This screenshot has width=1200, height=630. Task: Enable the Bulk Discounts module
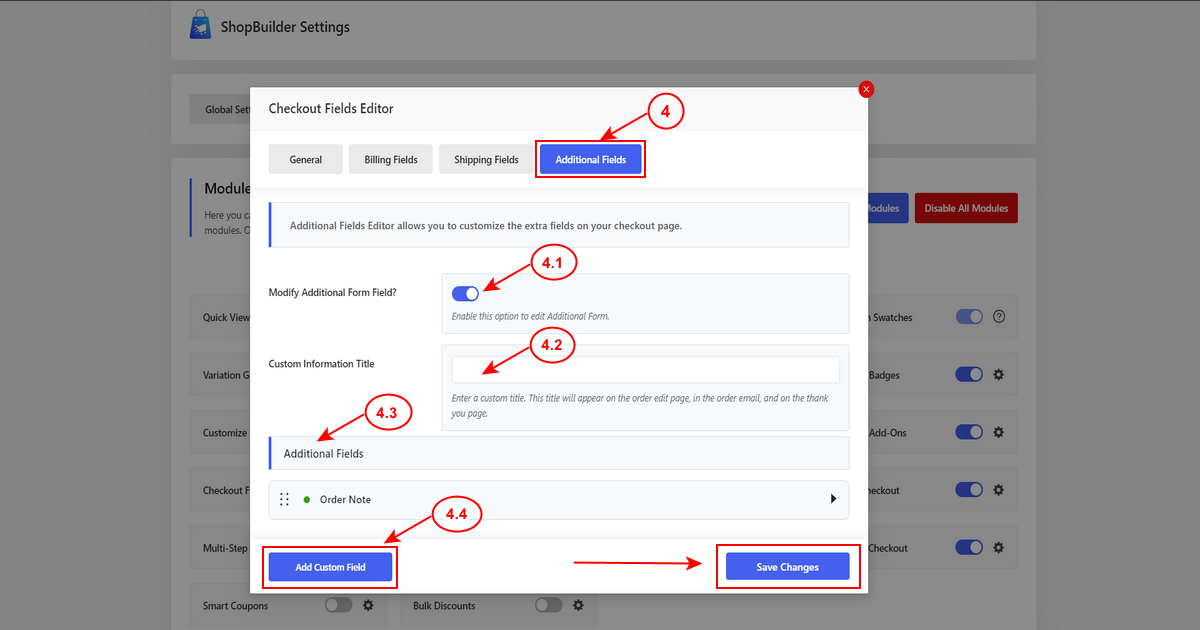pyautogui.click(x=549, y=605)
